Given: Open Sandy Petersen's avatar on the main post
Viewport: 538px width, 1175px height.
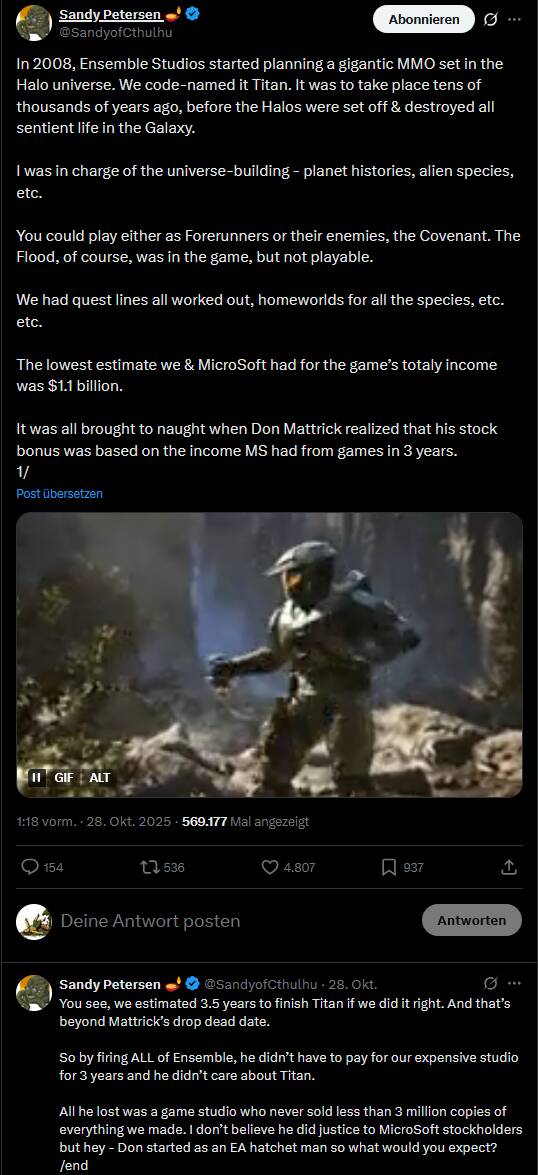Looking at the screenshot, I should coord(34,22).
